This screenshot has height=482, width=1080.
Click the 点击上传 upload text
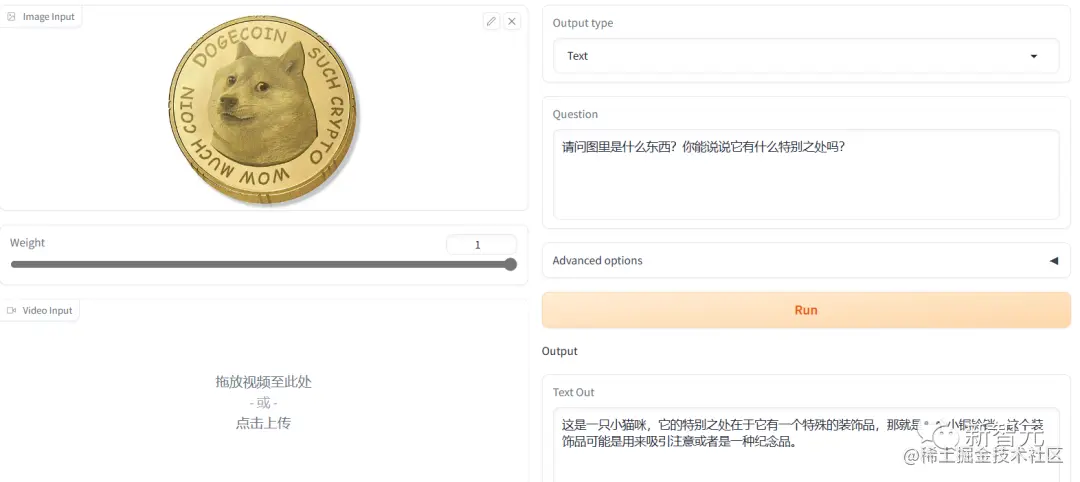[x=263, y=423]
